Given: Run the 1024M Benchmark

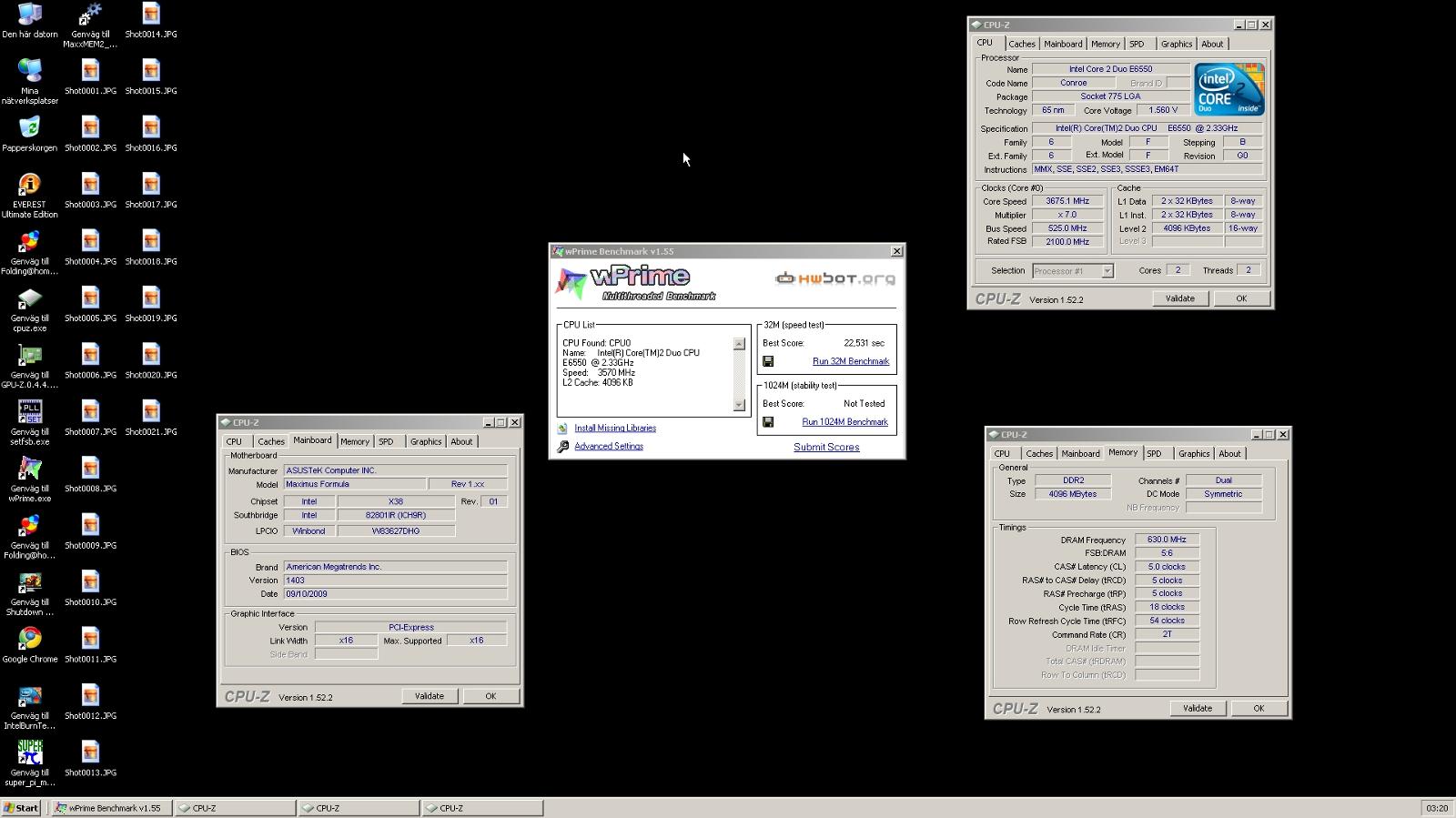Looking at the screenshot, I should pos(844,422).
